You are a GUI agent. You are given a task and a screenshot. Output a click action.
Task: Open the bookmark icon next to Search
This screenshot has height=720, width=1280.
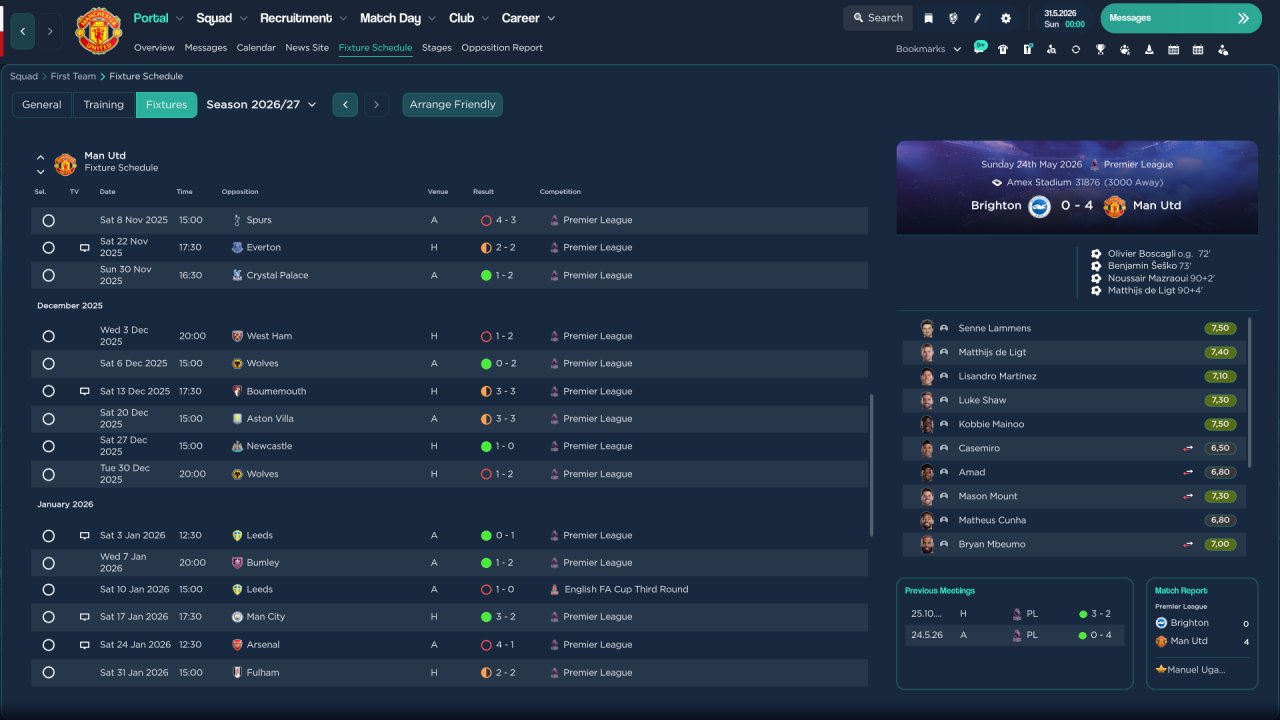pyautogui.click(x=929, y=18)
